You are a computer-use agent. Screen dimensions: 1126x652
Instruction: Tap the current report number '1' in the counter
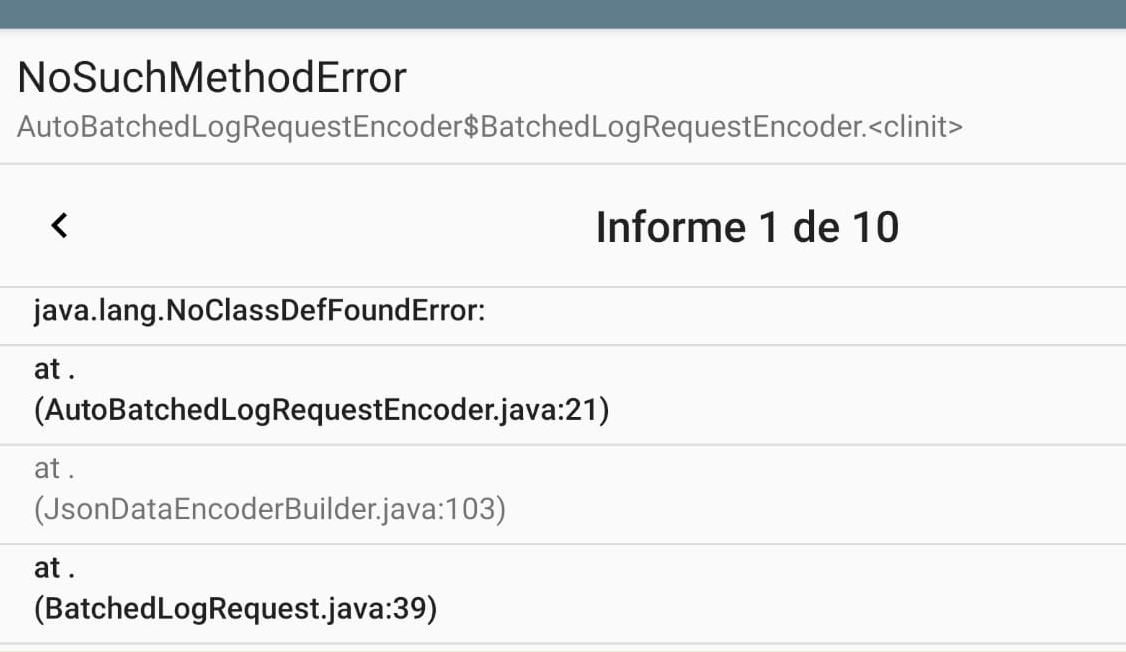768,227
